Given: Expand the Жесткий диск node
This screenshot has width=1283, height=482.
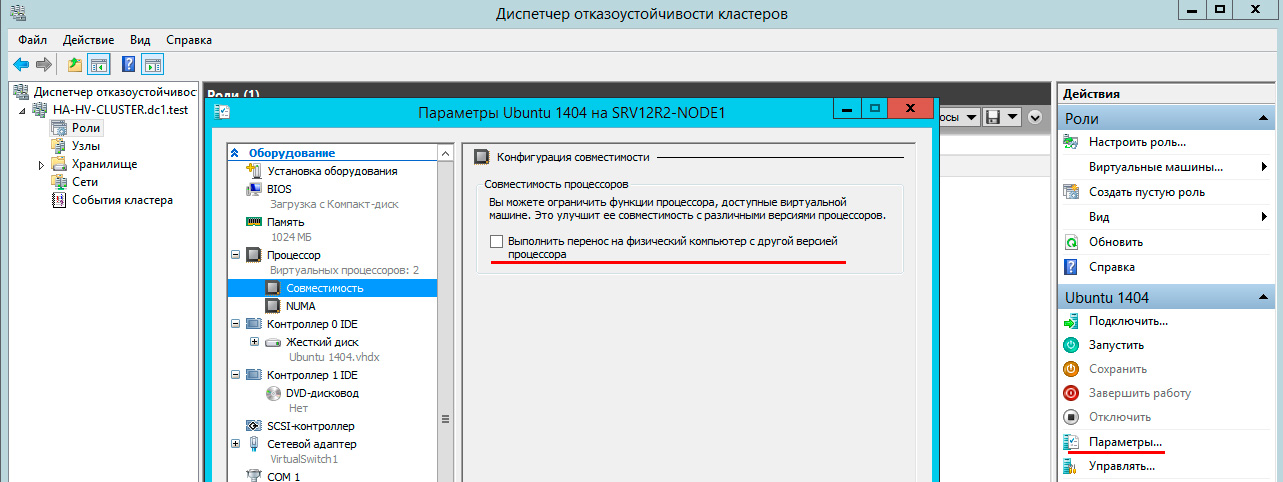Looking at the screenshot, I should coord(254,342).
